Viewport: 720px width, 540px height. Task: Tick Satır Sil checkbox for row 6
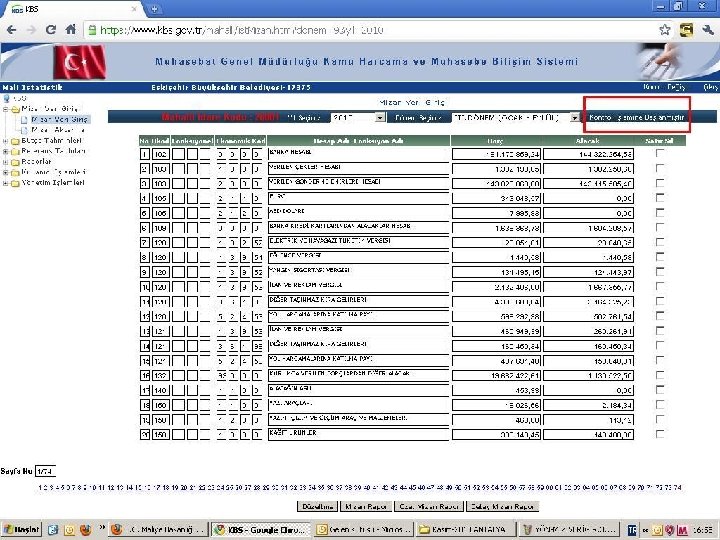point(660,227)
